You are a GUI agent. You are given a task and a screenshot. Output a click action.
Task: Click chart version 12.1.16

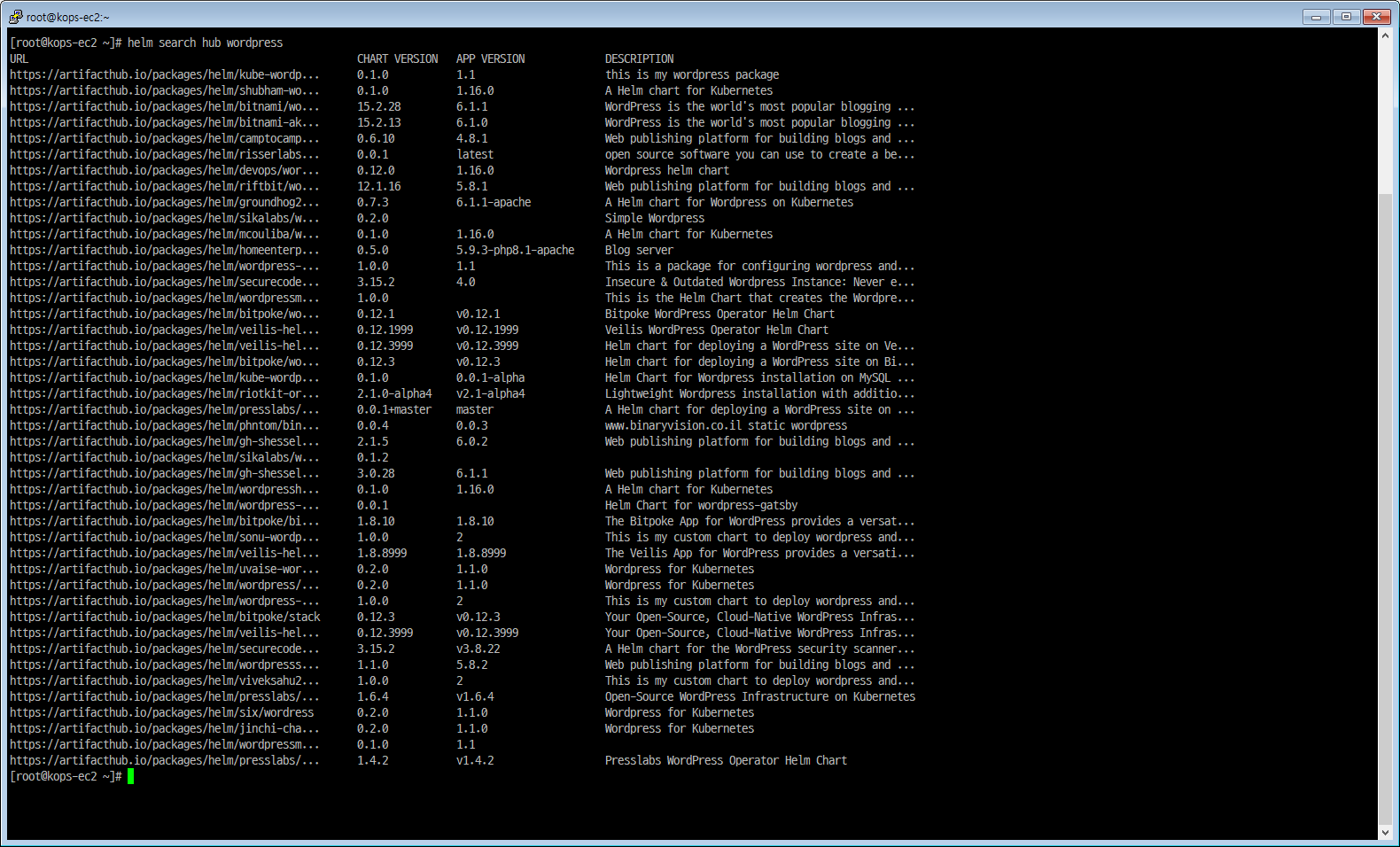coord(378,186)
